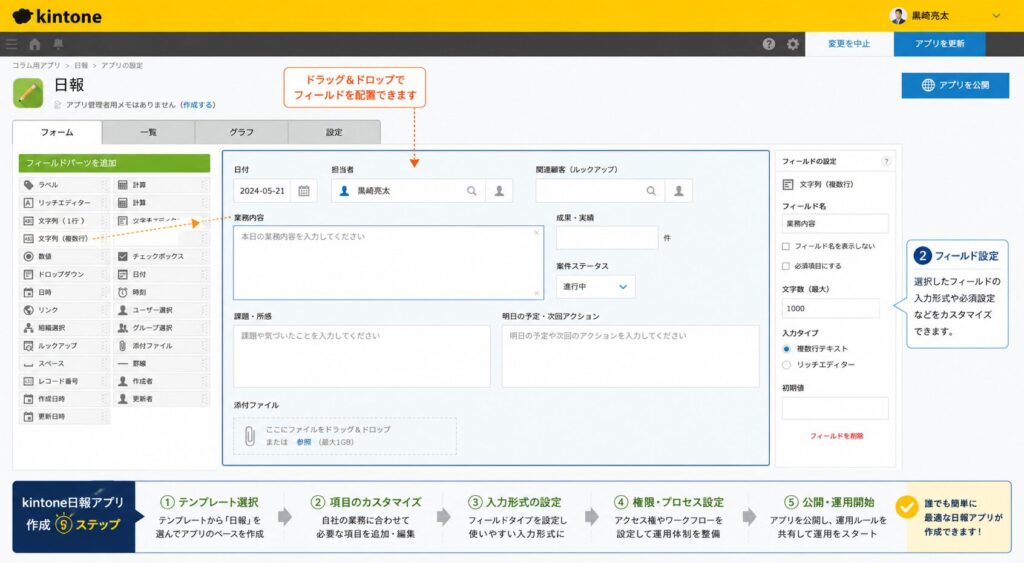This screenshot has height=563, width=1024.
Task: Click the 成果・実績 number input
Action: click(607, 238)
